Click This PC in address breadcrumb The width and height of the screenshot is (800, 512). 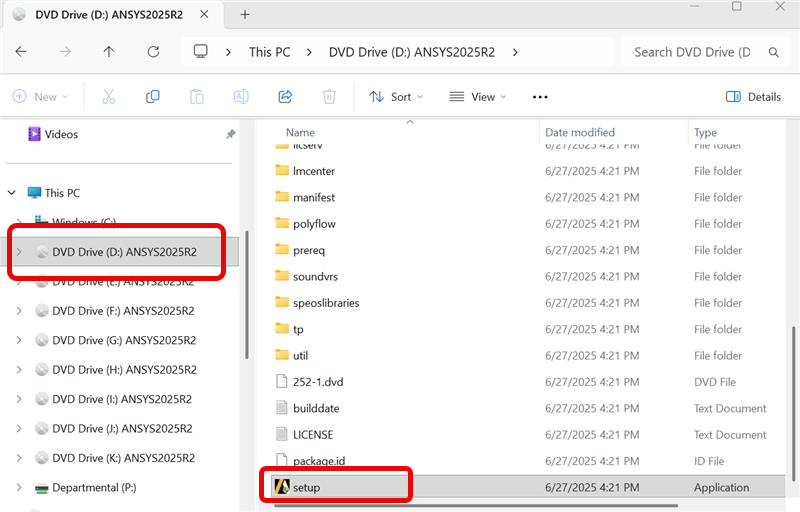click(x=273, y=52)
